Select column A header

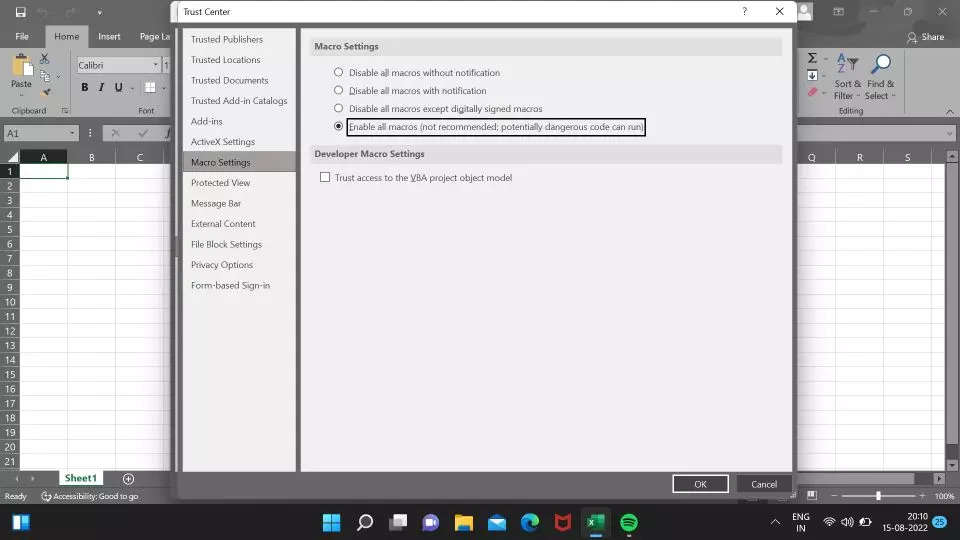pyautogui.click(x=43, y=157)
